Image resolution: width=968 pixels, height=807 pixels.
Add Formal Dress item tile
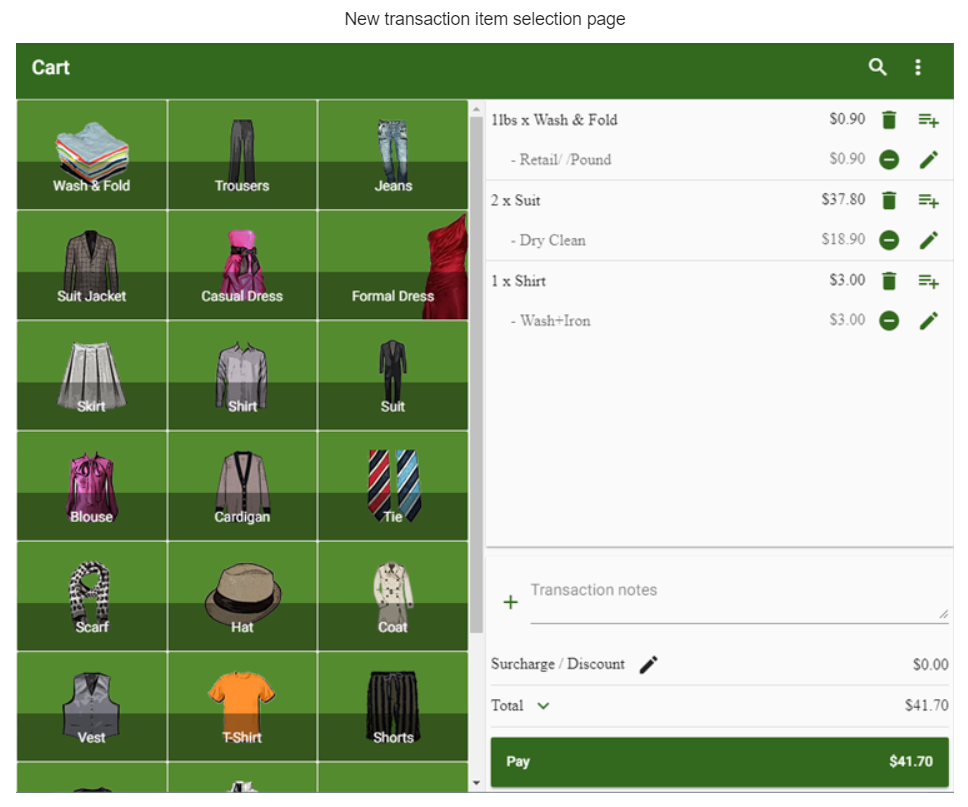[x=393, y=266]
